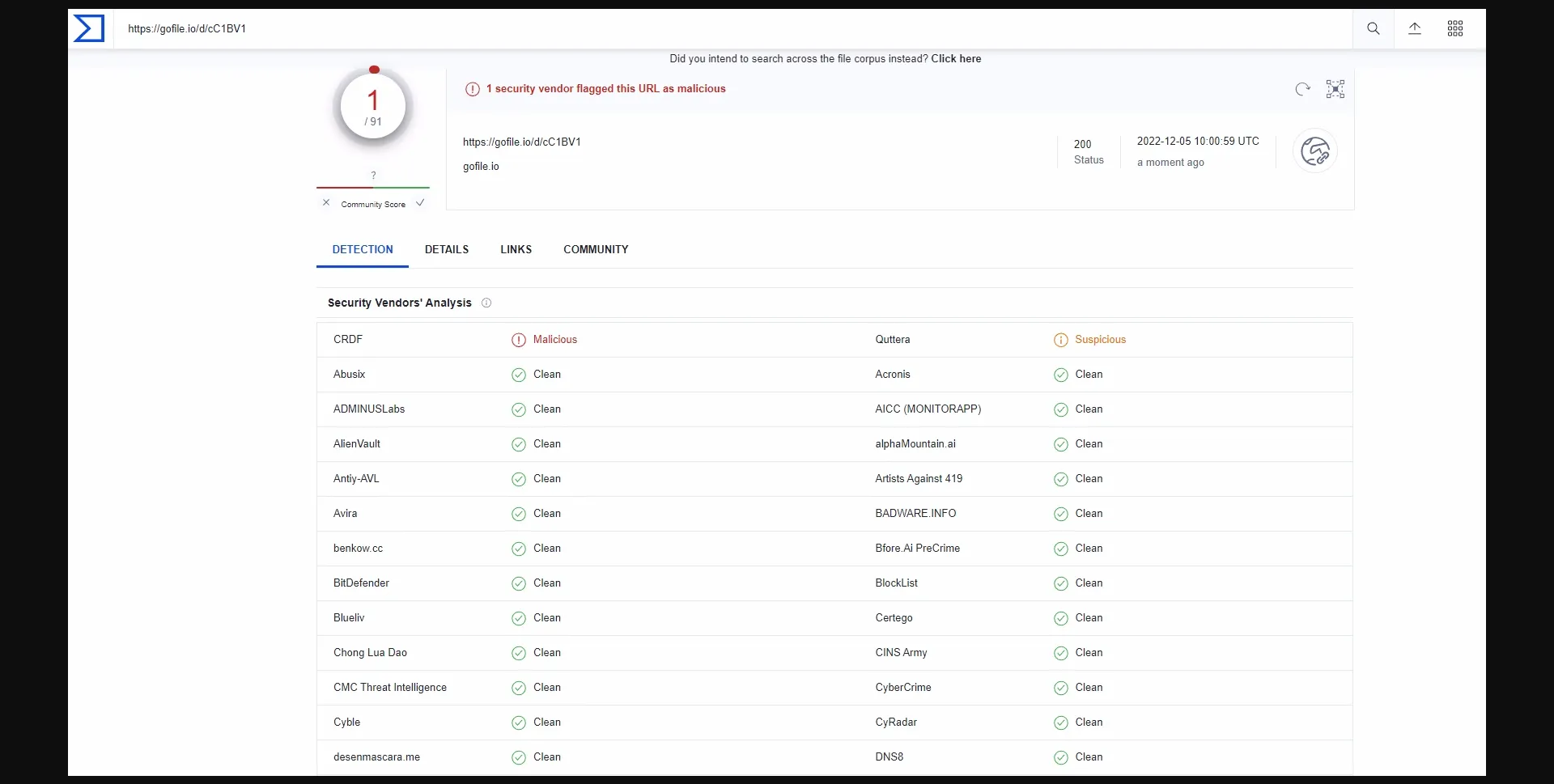The image size is (1554, 784).
Task: Click the info icon beside Security Vendors' Analysis
Action: (486, 303)
